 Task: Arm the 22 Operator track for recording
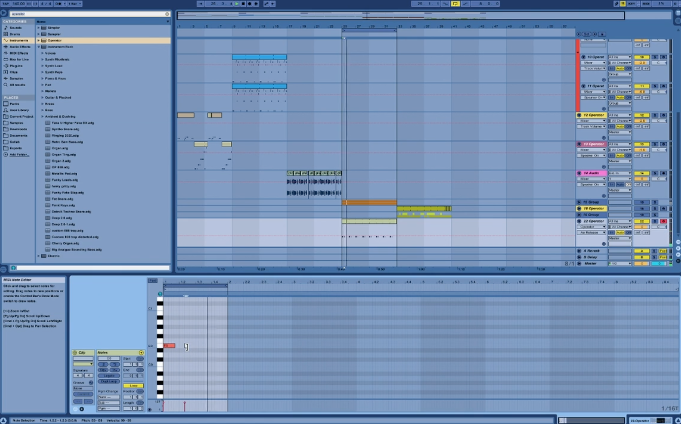[663, 221]
